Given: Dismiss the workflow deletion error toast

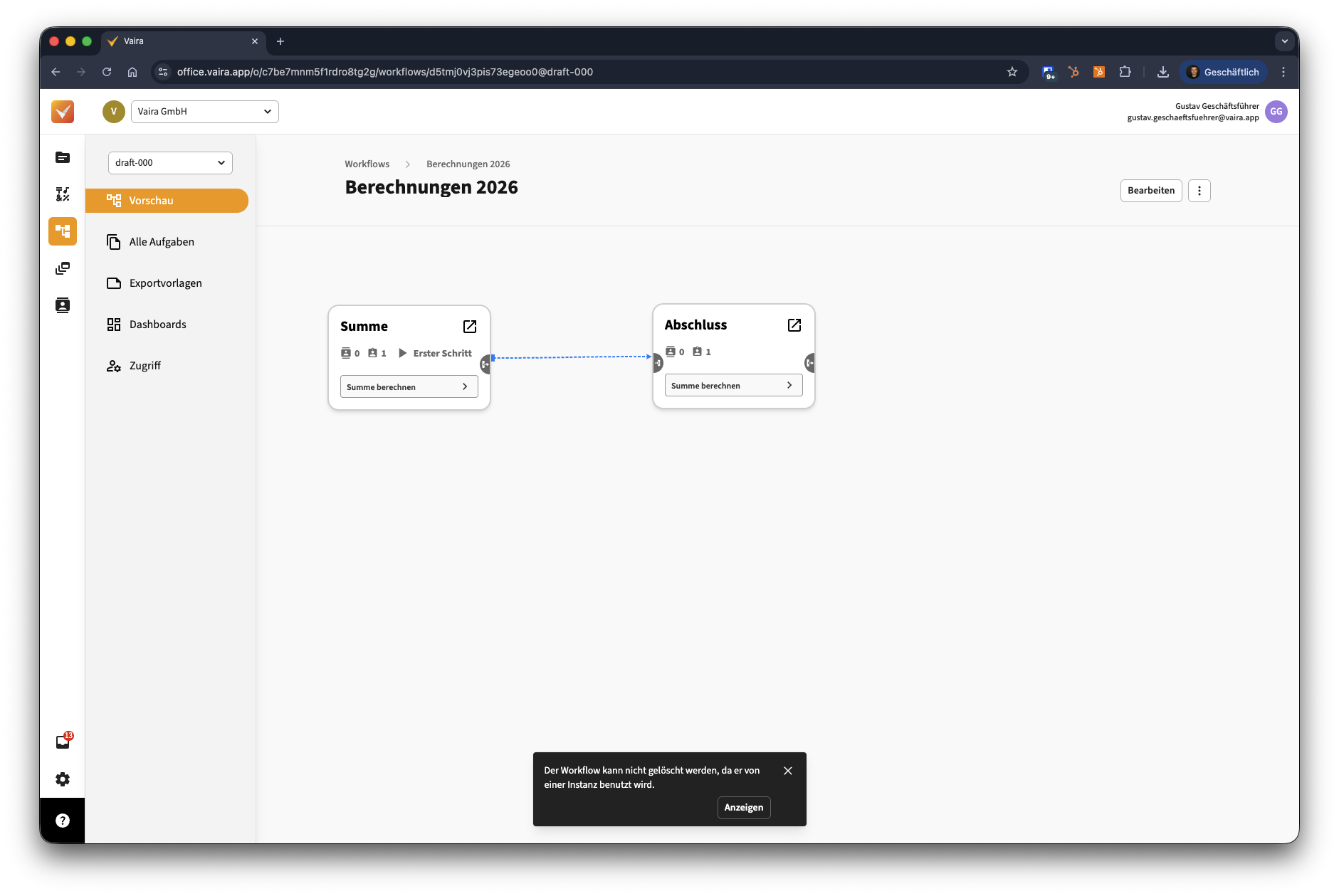Looking at the screenshot, I should coord(788,771).
